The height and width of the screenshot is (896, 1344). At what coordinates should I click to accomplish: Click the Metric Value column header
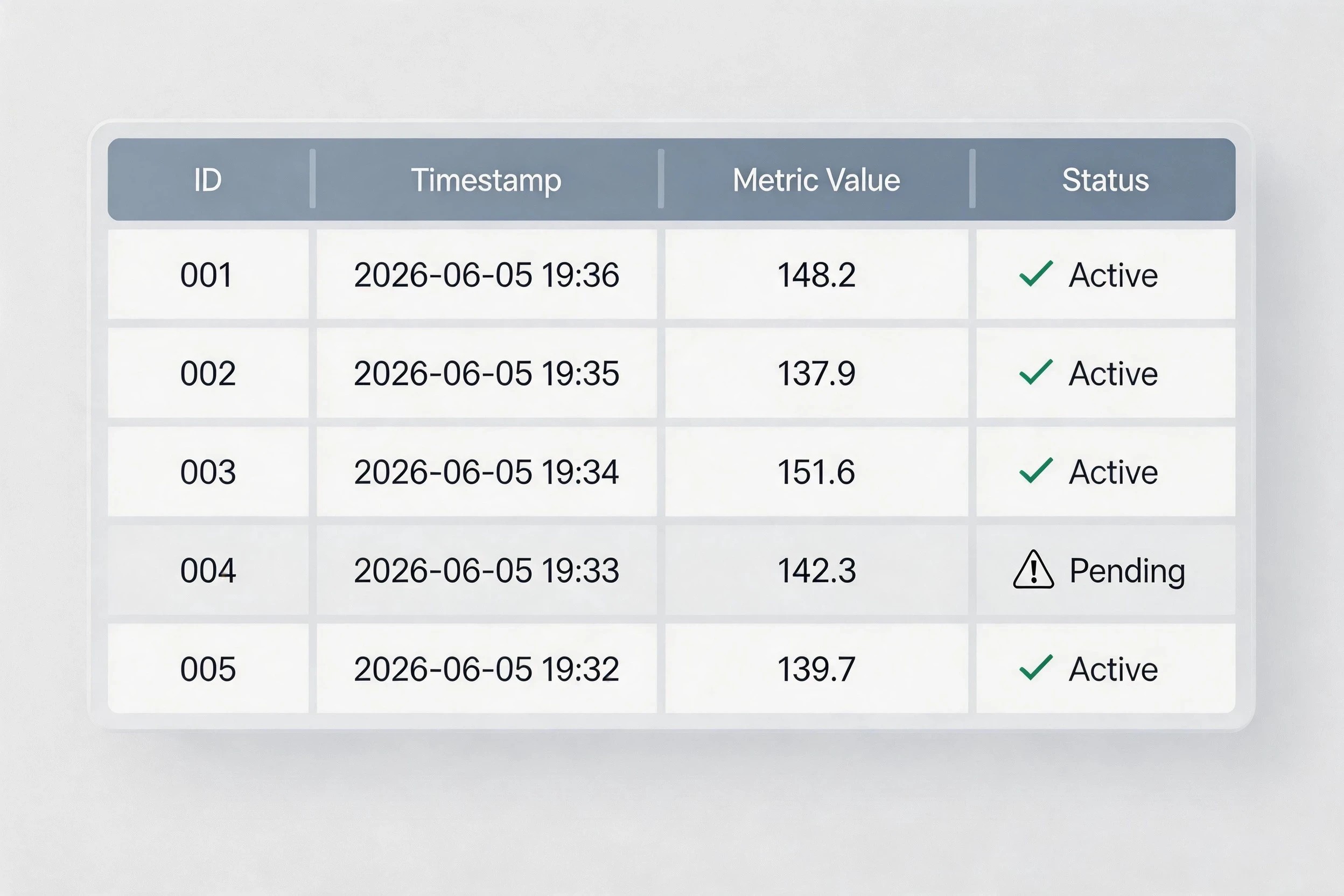(x=816, y=179)
